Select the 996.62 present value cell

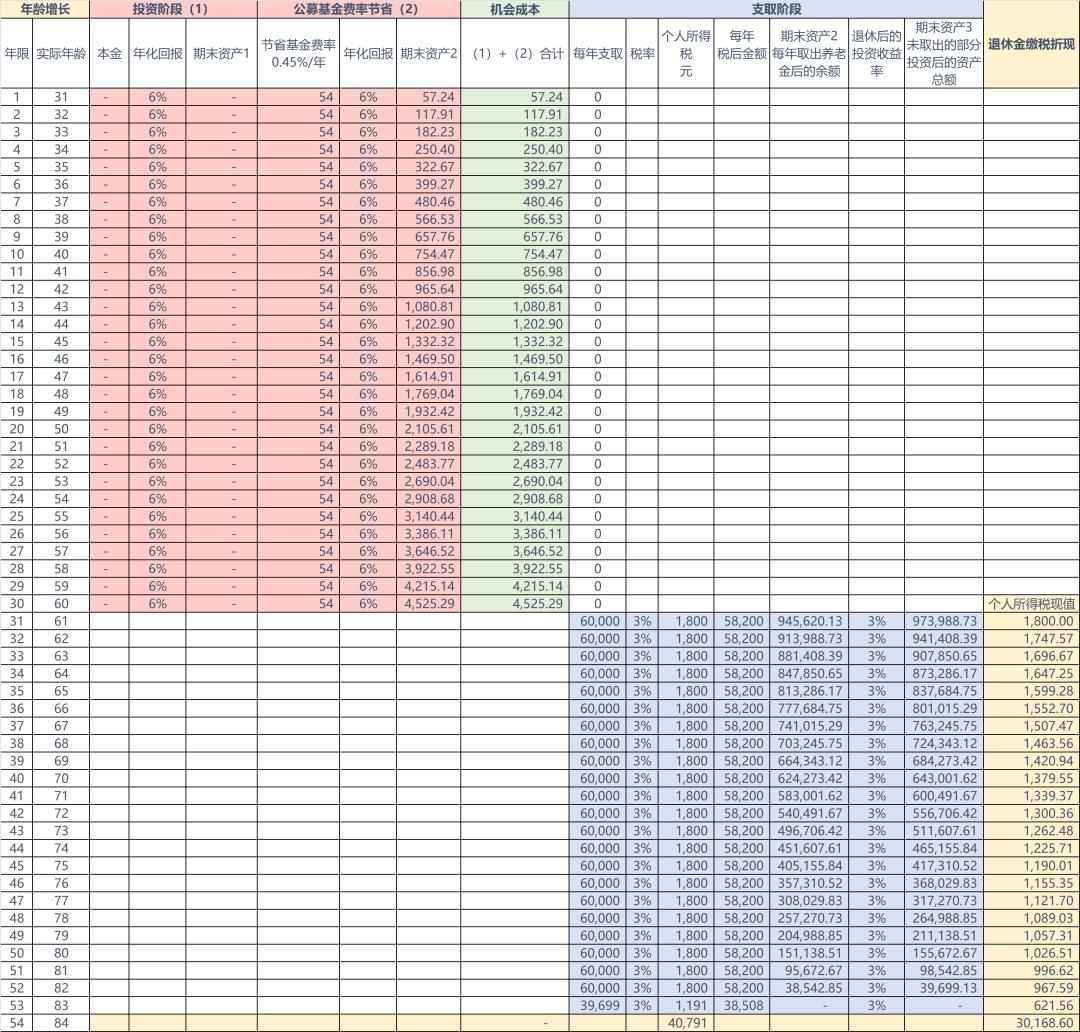click(1032, 971)
